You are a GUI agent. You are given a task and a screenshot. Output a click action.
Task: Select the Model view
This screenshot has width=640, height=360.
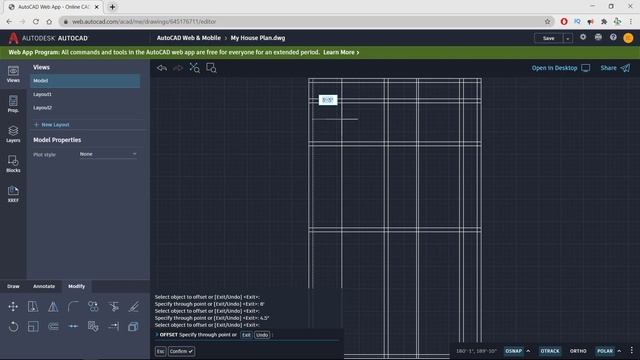coord(85,81)
